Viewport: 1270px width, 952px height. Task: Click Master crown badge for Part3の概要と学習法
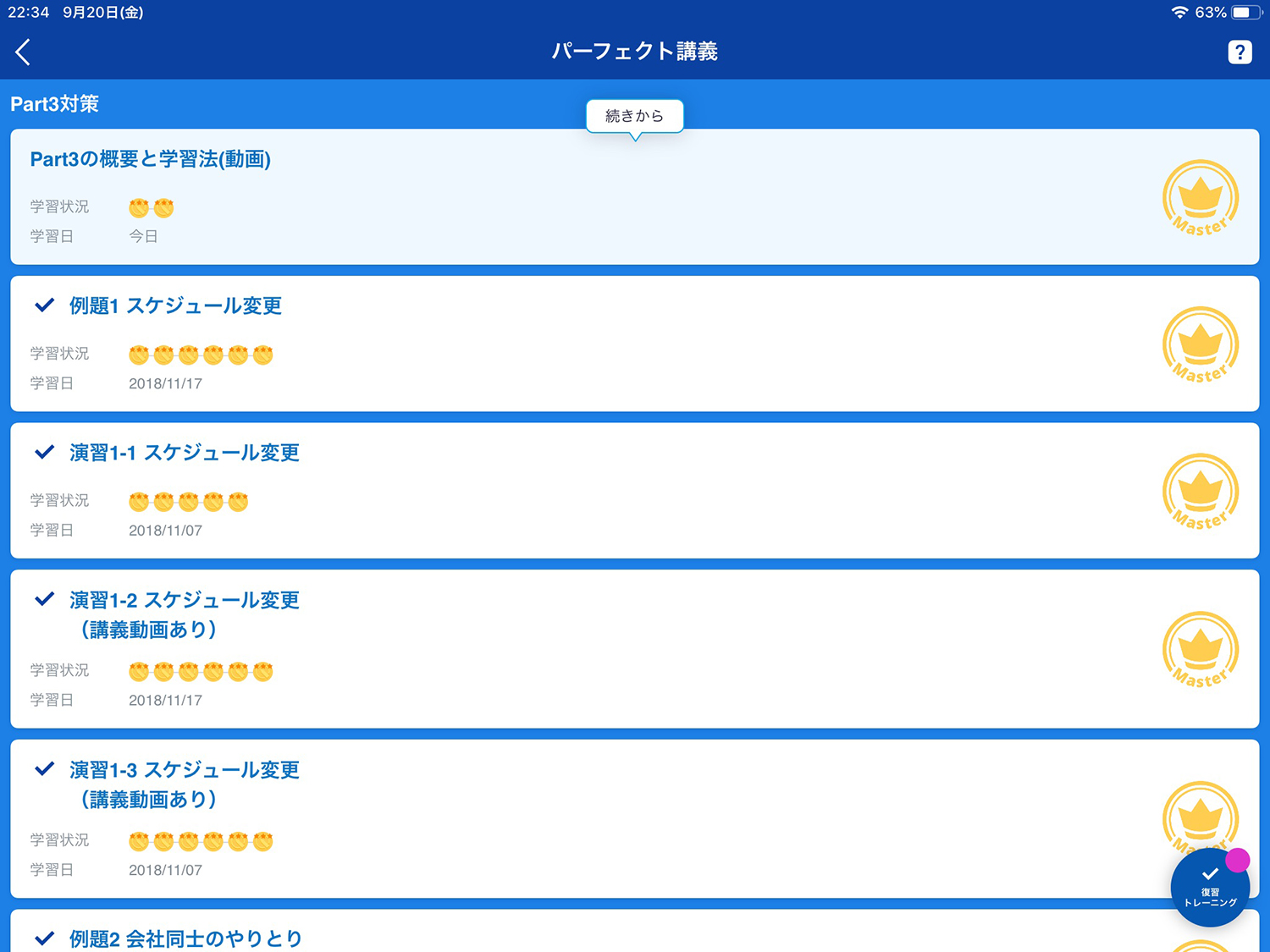click(x=1200, y=198)
